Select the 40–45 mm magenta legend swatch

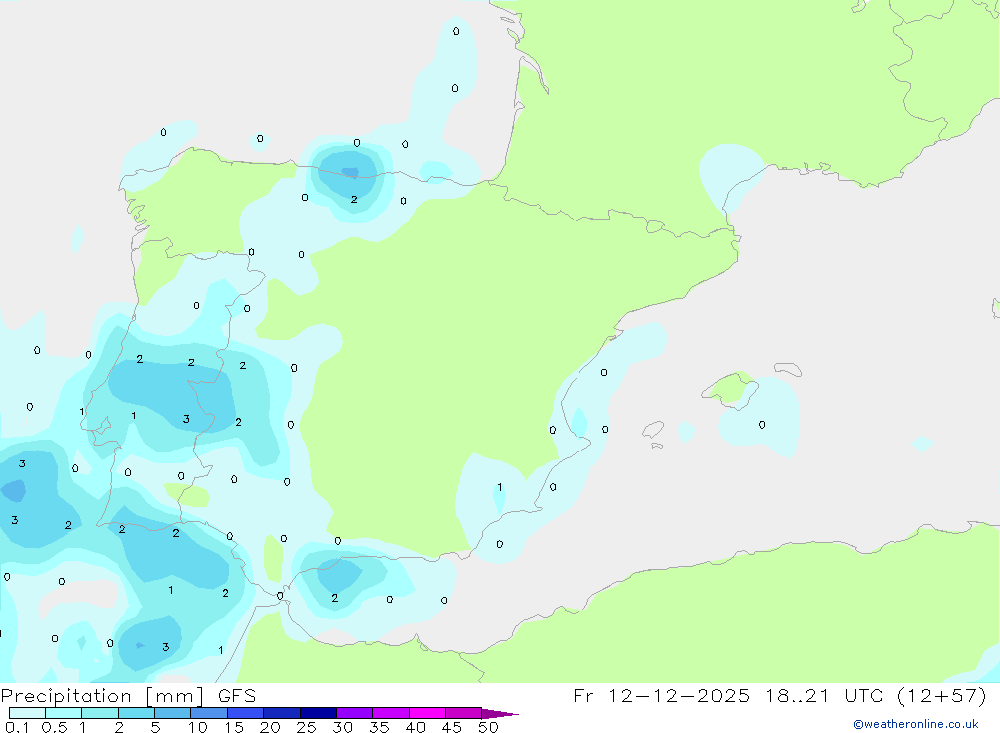(427, 713)
